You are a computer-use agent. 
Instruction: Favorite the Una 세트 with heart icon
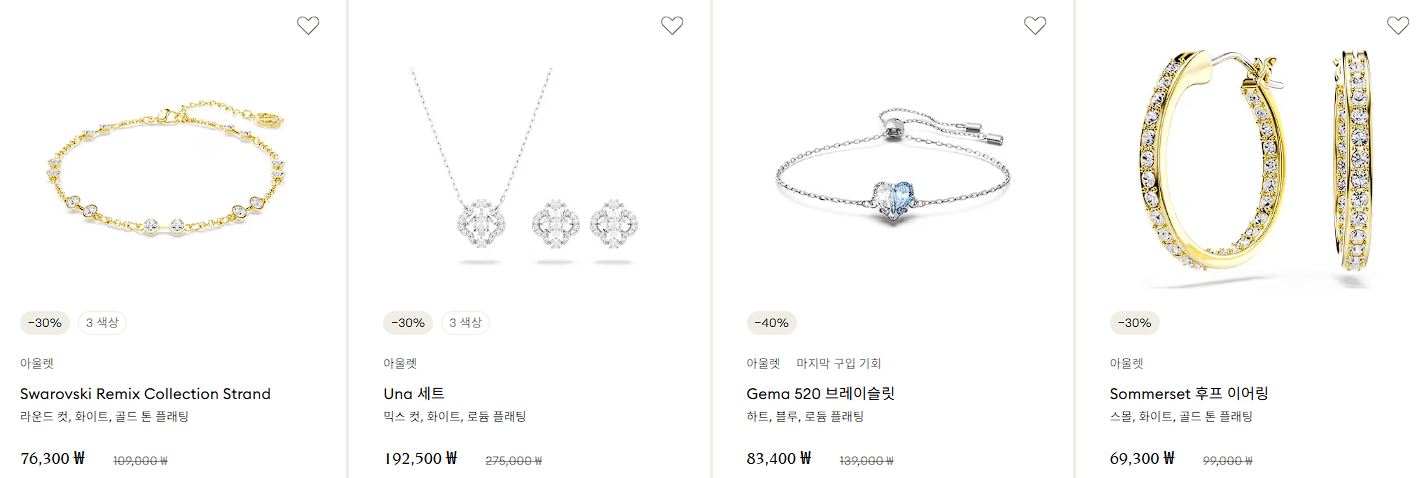point(672,26)
